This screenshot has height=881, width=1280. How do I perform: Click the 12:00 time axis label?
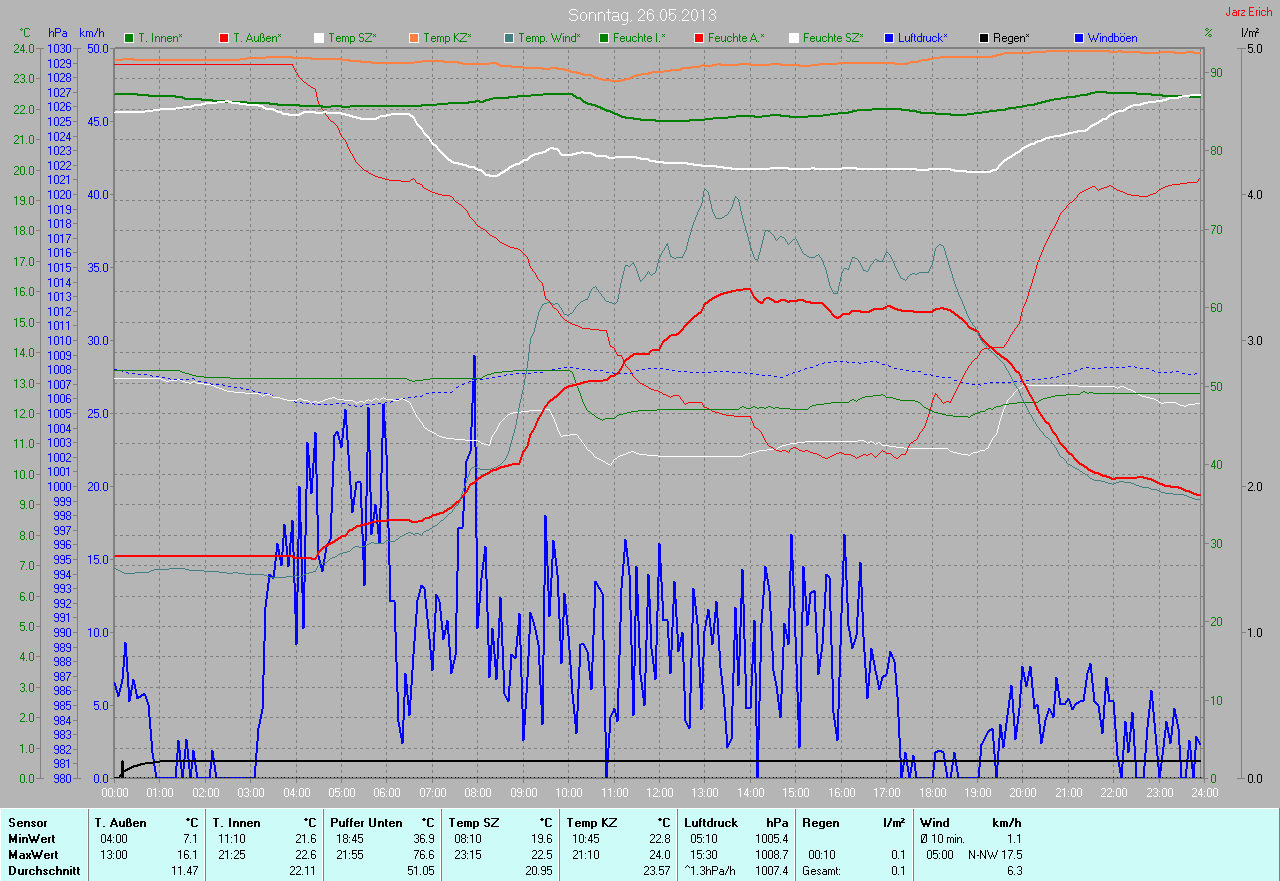click(x=659, y=792)
